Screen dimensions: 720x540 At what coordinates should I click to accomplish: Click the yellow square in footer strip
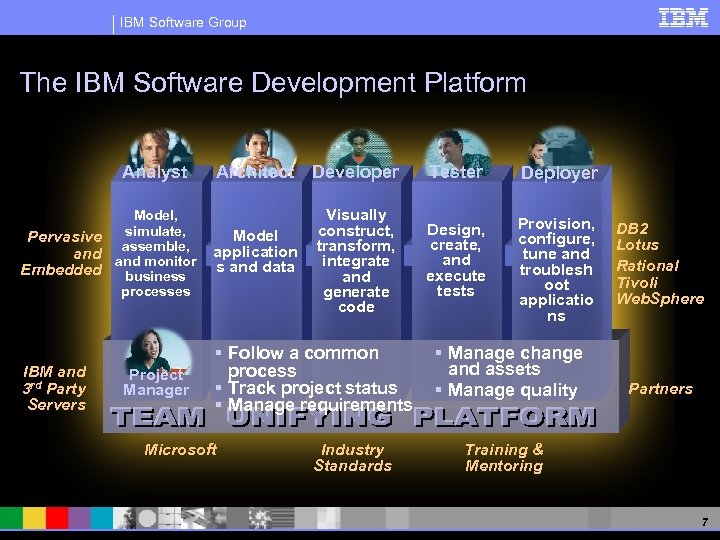click(x=34, y=518)
